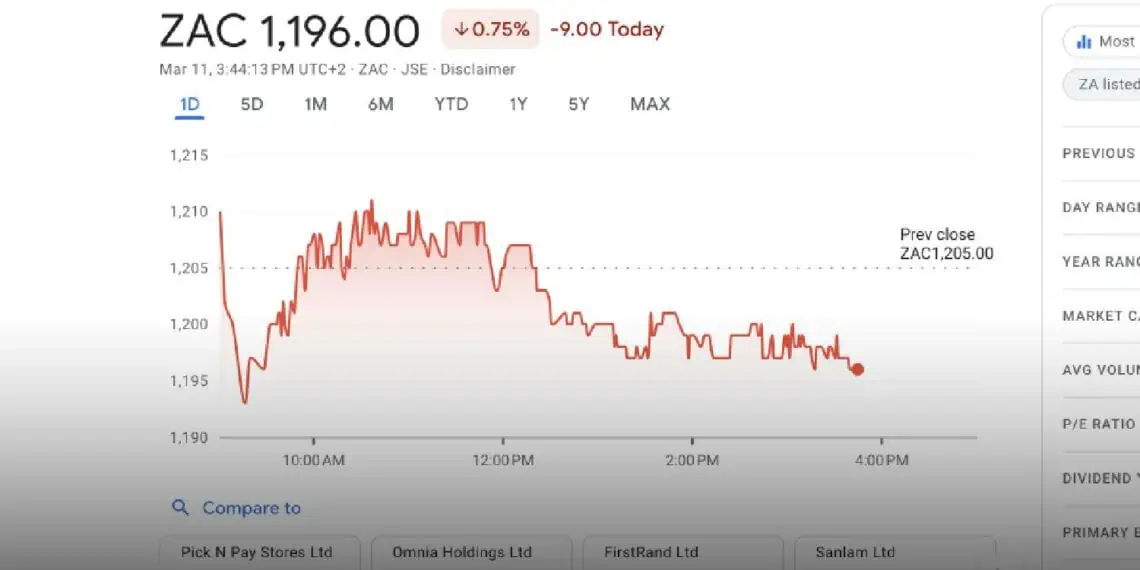
Task: Compare with Pick N Pay Stores Ltd
Action: tap(257, 552)
